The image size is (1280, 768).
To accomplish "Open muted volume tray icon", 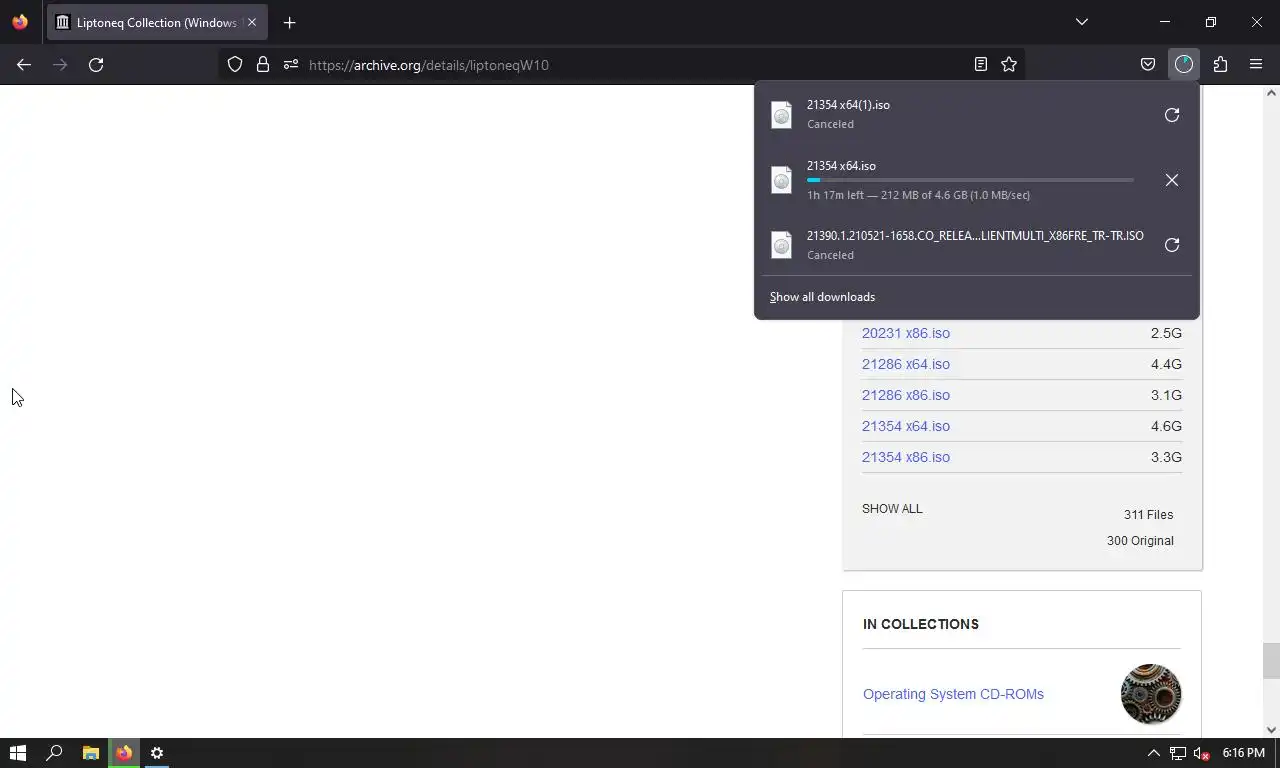I will pos(1202,753).
